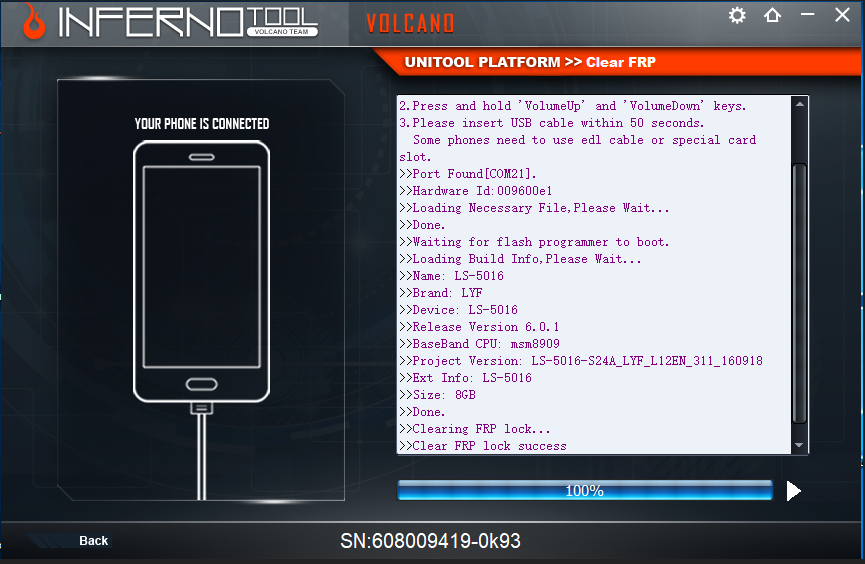Click log line 'Loading Build Info,Please Wait...'

tap(520, 259)
